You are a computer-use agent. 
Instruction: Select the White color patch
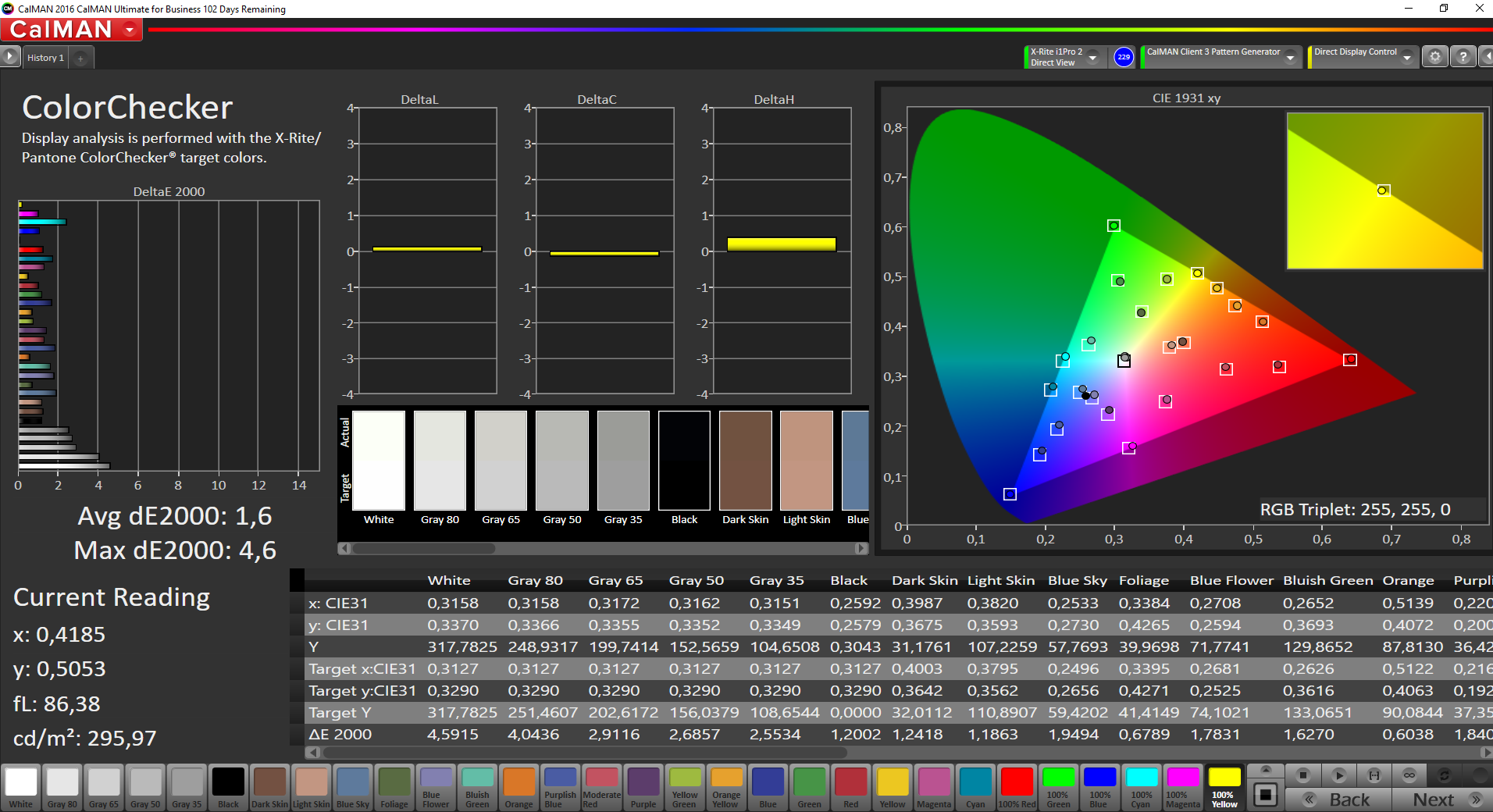tap(21, 787)
